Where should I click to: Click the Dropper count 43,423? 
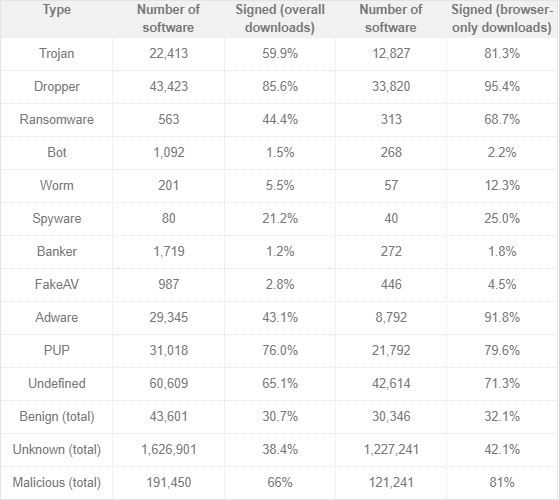click(x=169, y=87)
